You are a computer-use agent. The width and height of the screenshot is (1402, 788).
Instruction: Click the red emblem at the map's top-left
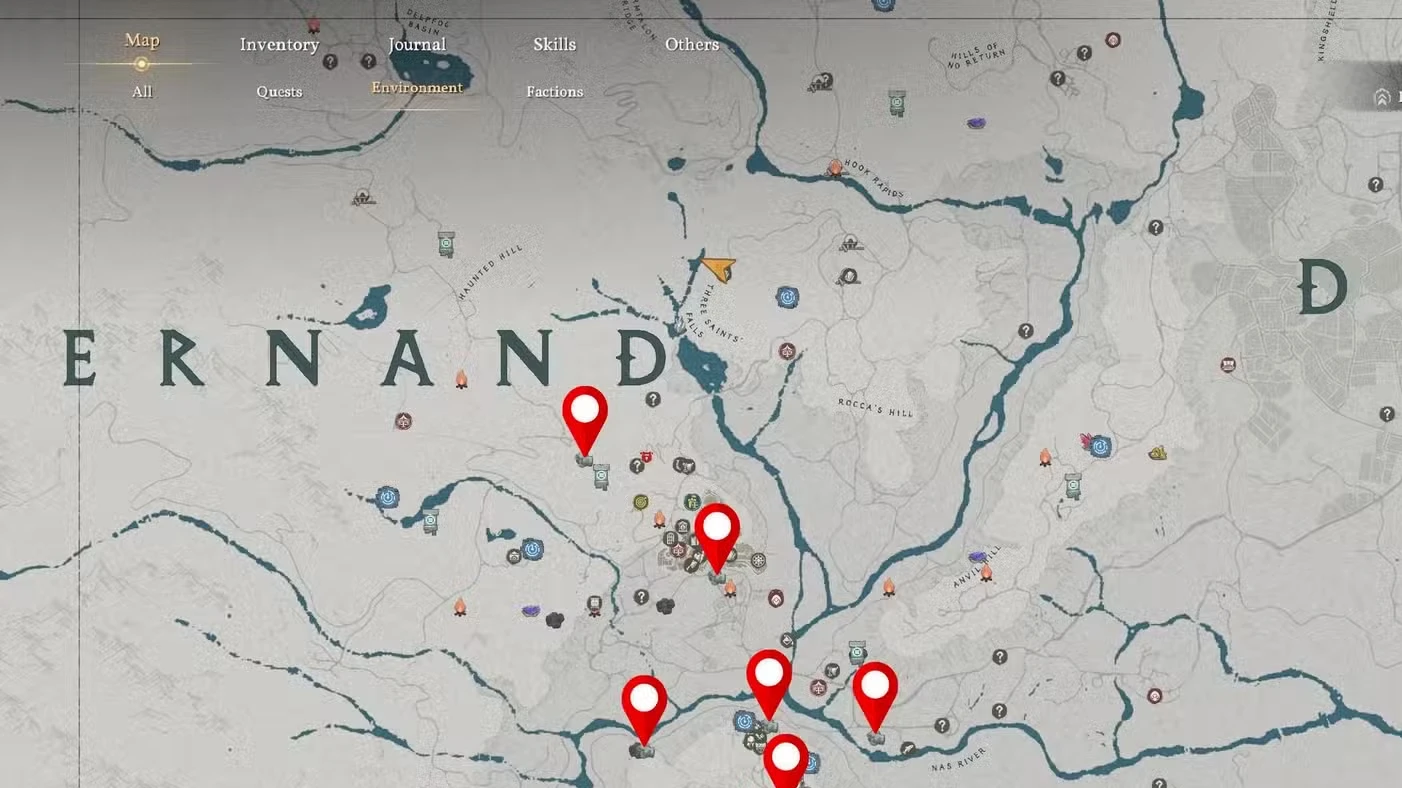click(313, 25)
